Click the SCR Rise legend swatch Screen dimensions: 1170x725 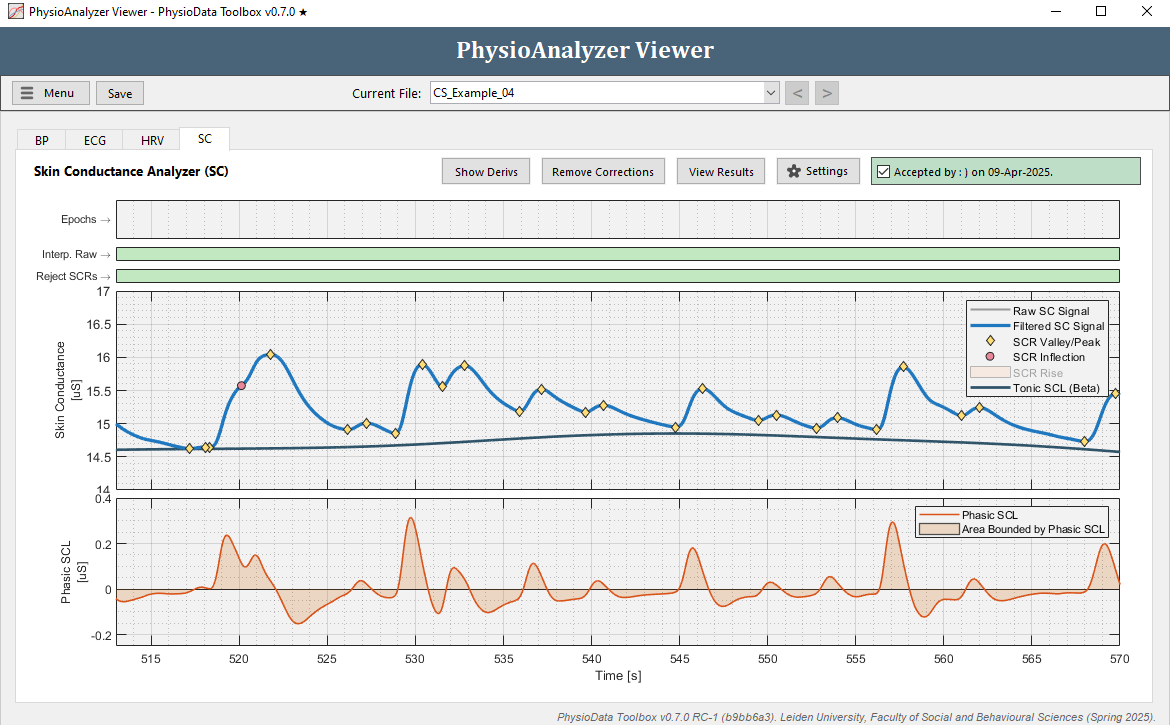tap(990, 372)
